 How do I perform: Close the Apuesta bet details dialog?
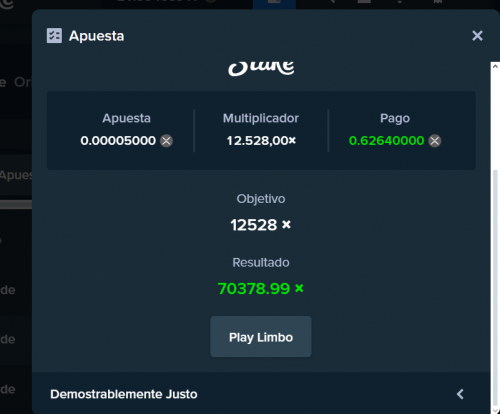(477, 36)
